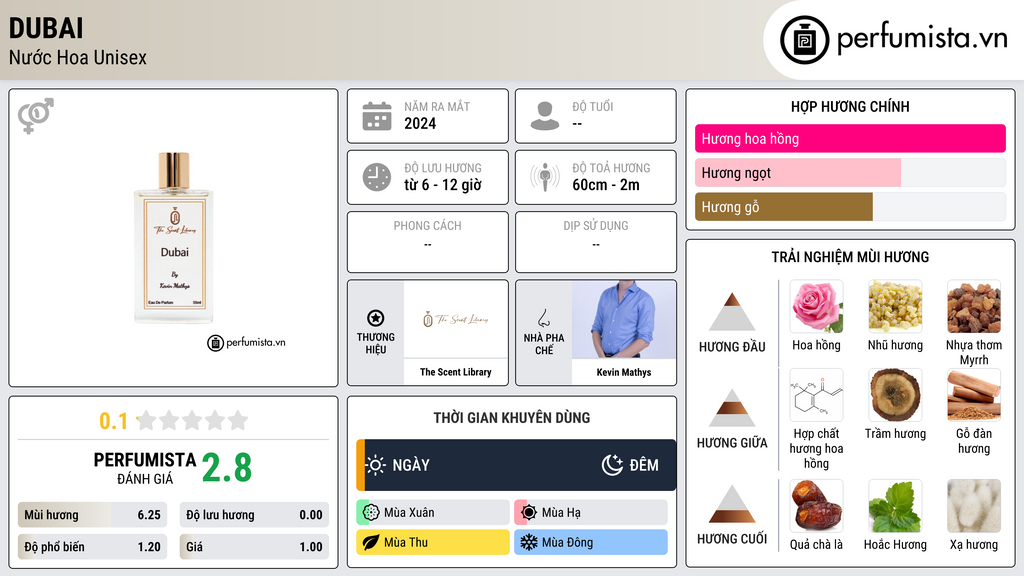The image size is (1024, 576).
Task: Click the Xạ hương musk image
Action: click(974, 505)
